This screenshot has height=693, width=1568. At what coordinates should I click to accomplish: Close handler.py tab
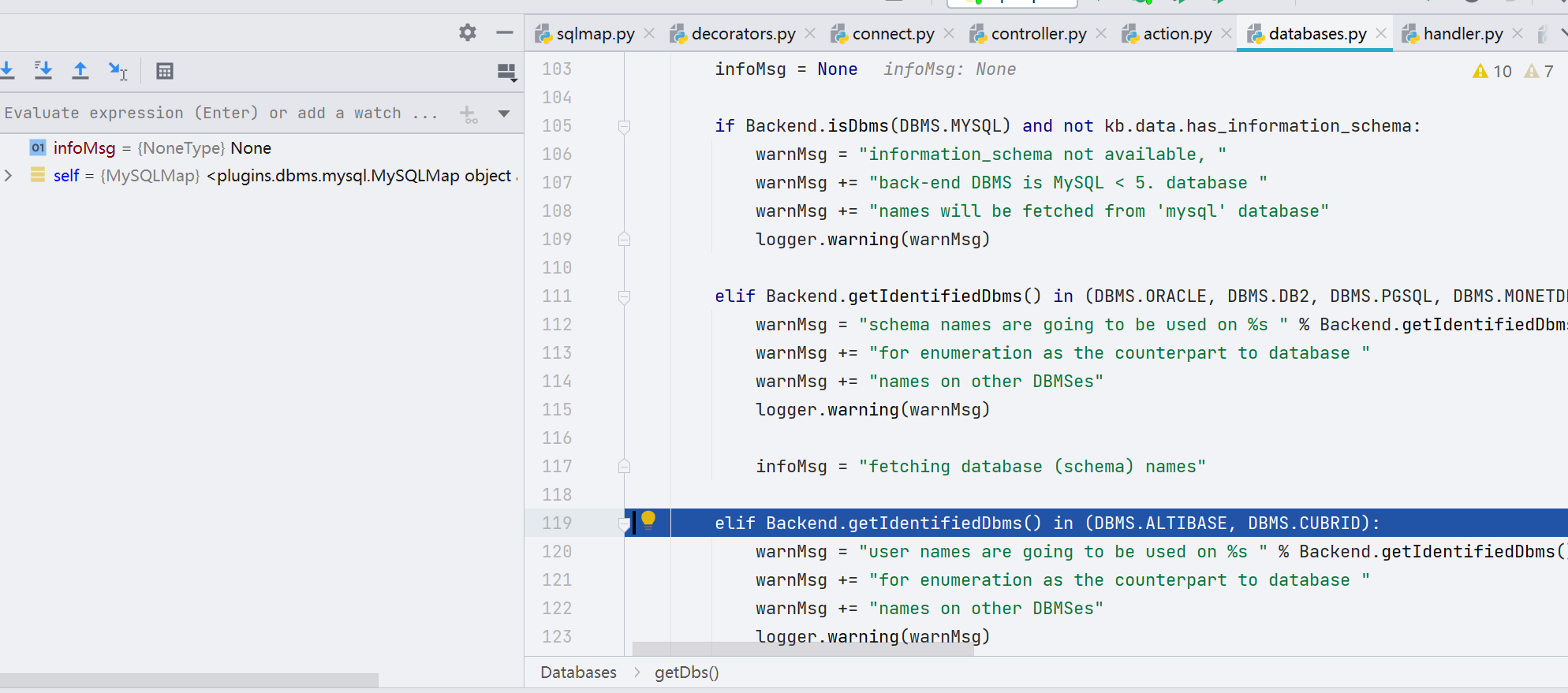[1518, 33]
